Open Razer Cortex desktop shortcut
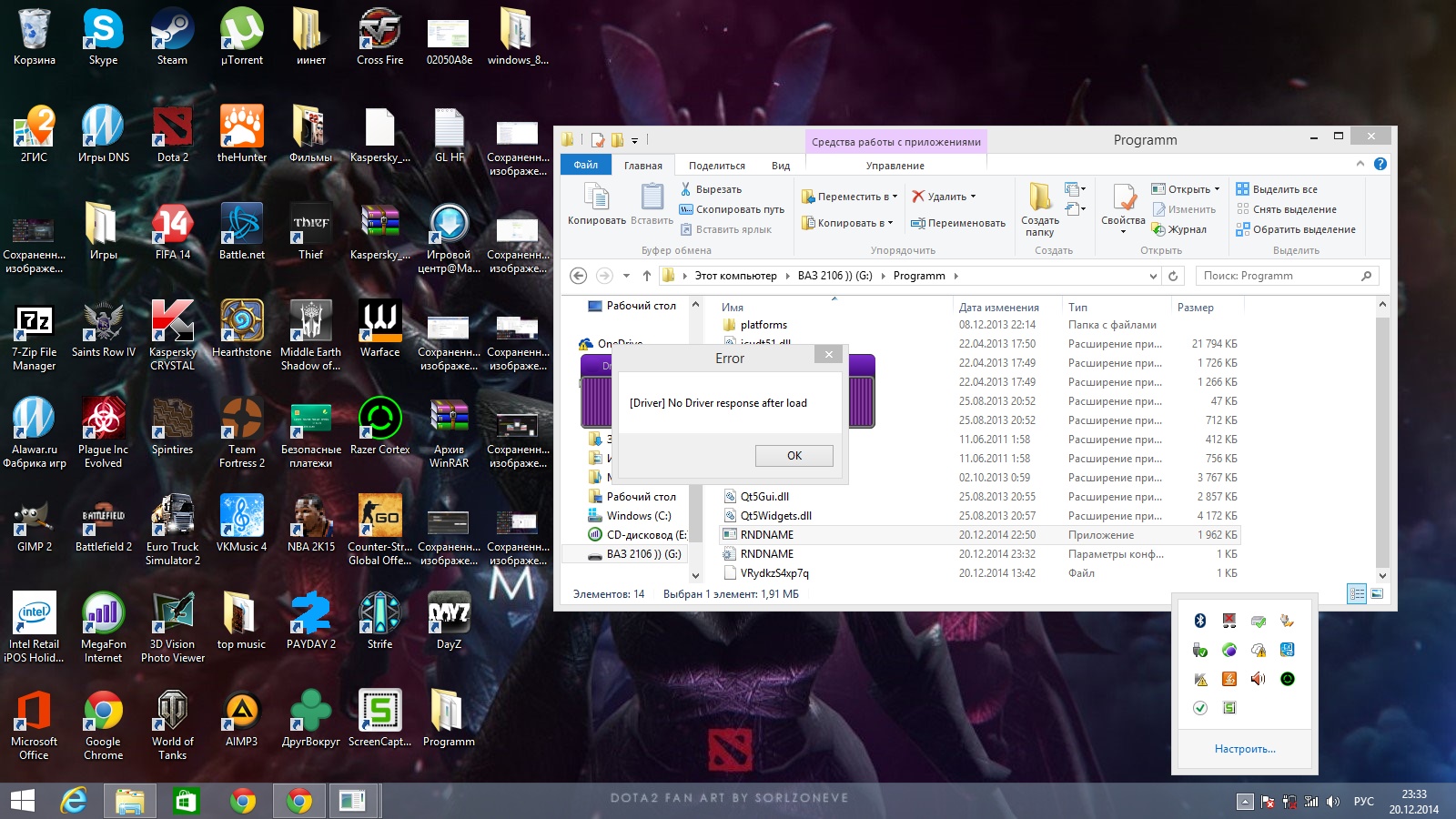 point(379,426)
